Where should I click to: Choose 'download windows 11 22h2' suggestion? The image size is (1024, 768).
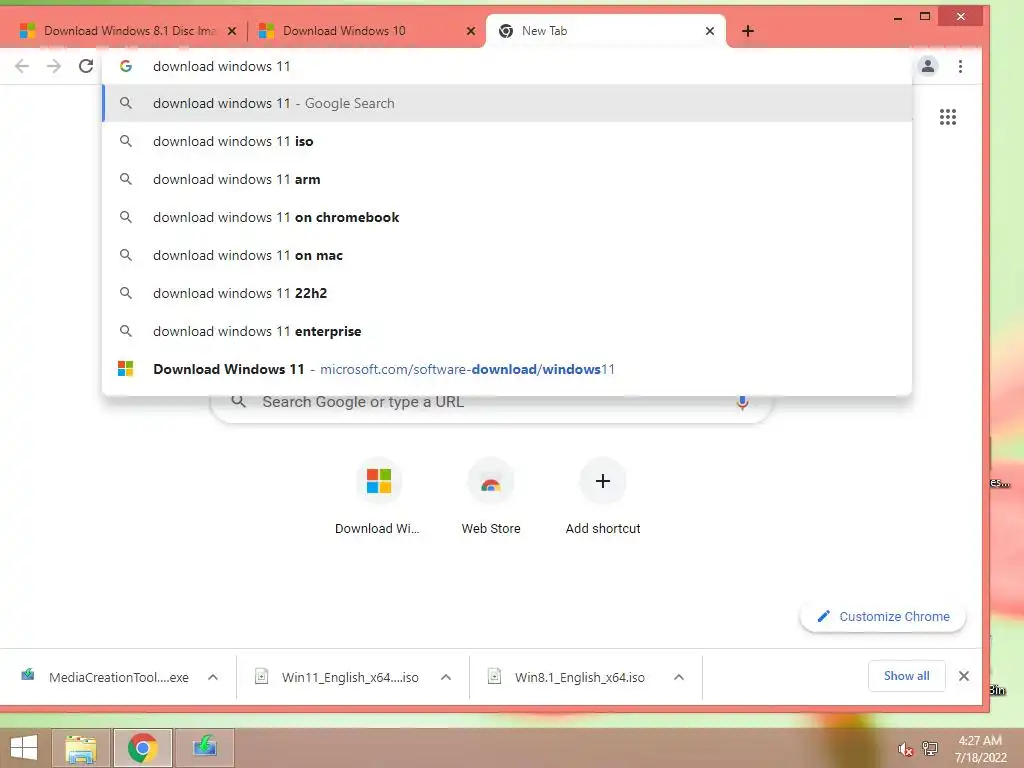[507, 293]
